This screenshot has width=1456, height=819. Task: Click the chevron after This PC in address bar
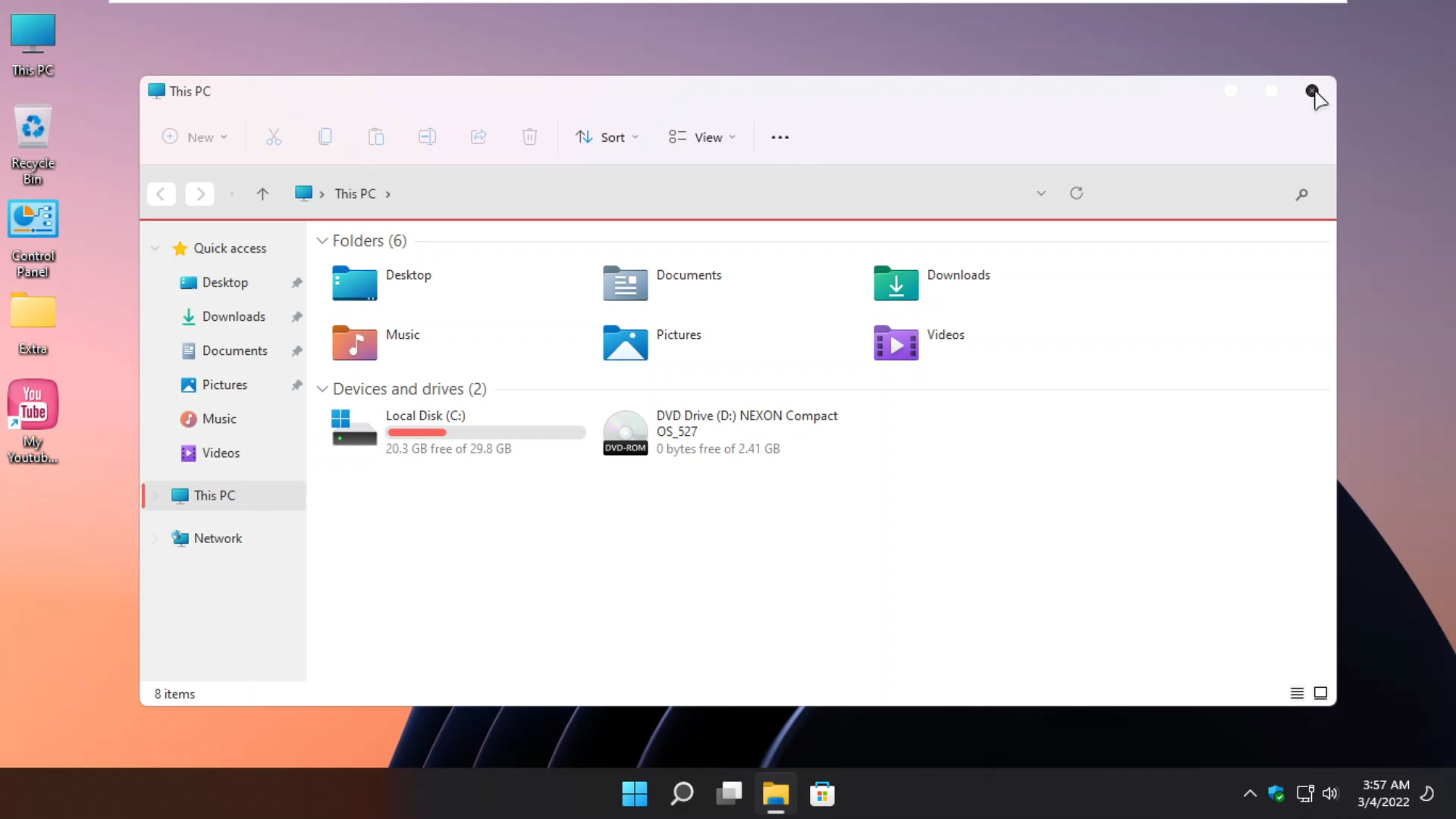[x=388, y=194]
